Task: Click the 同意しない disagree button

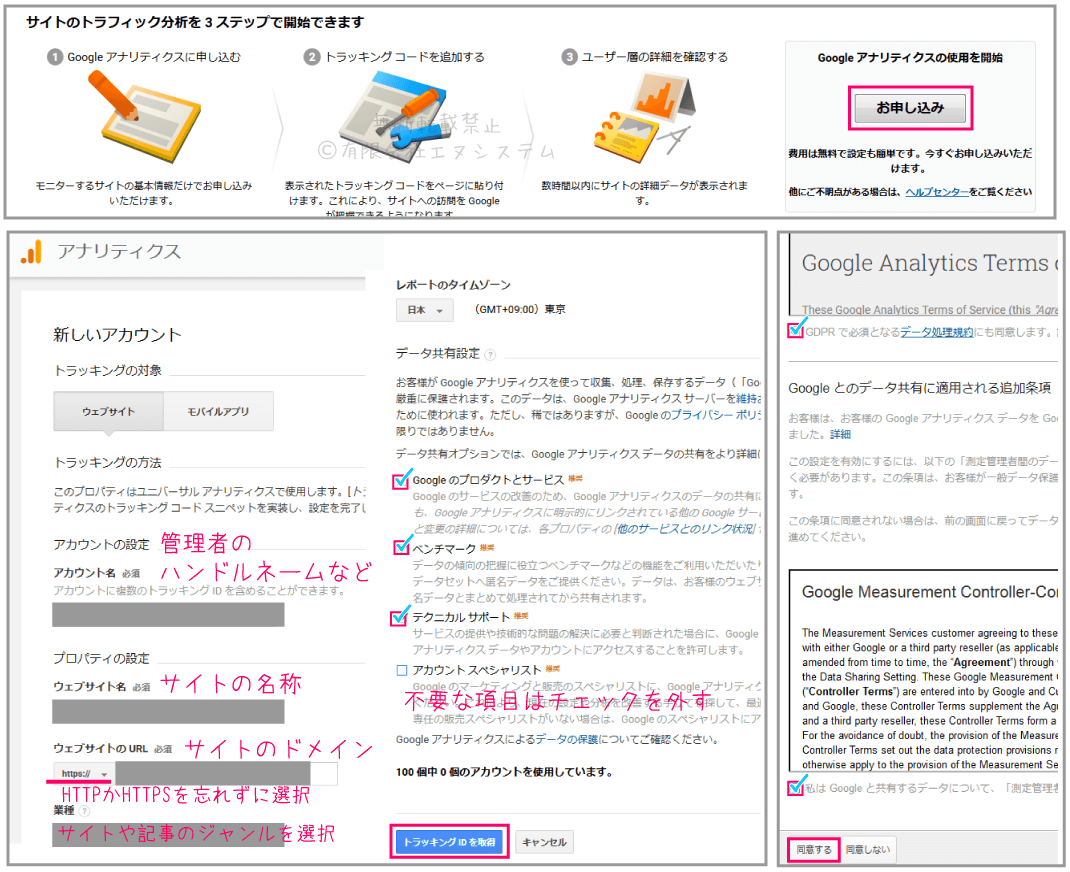Action: 867,849
